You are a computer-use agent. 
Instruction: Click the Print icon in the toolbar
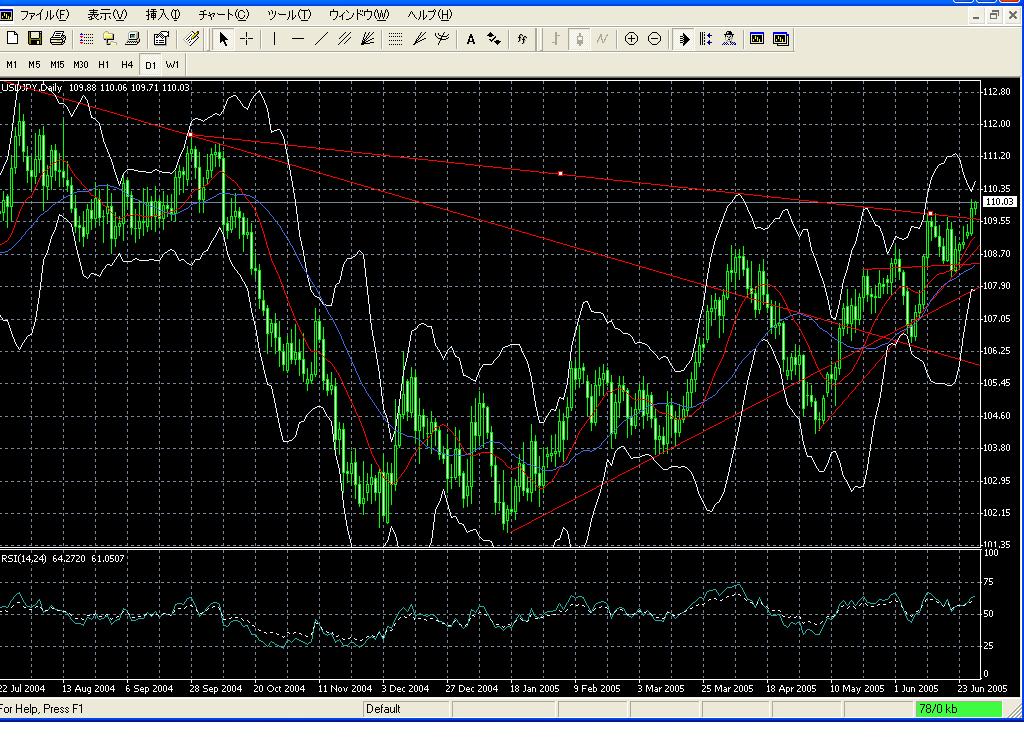(x=57, y=39)
